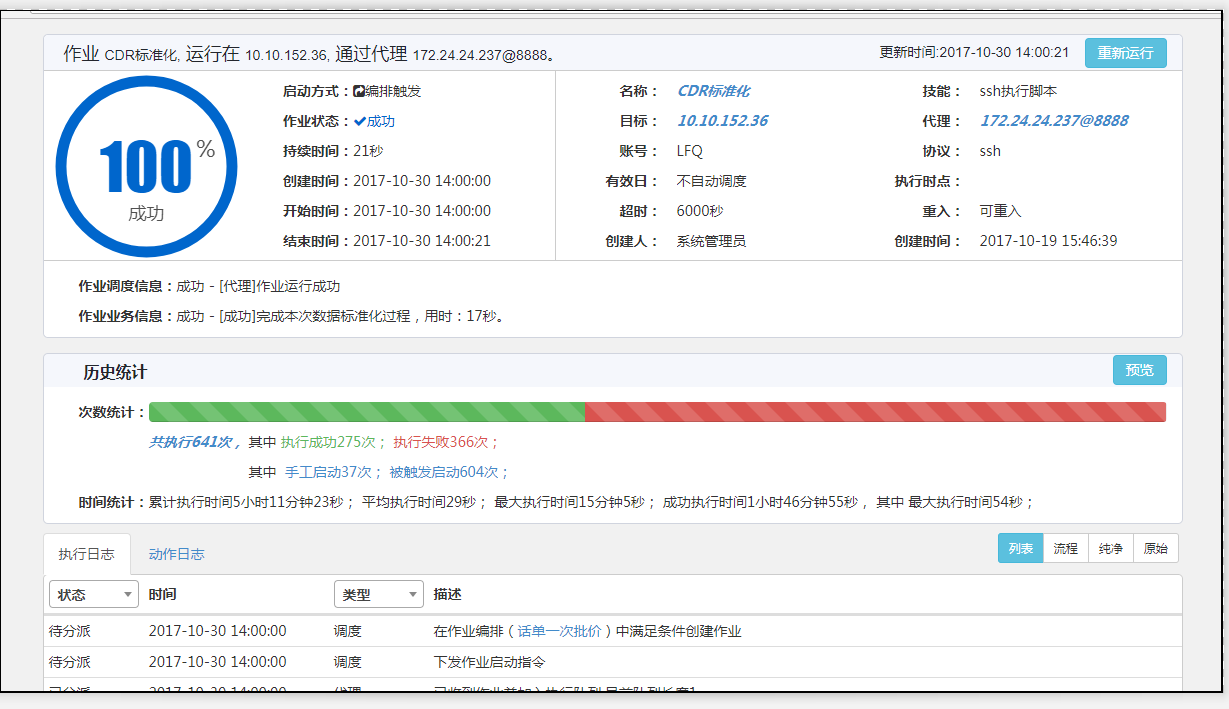
Task: Select the 原始 log view option
Action: click(1155, 548)
